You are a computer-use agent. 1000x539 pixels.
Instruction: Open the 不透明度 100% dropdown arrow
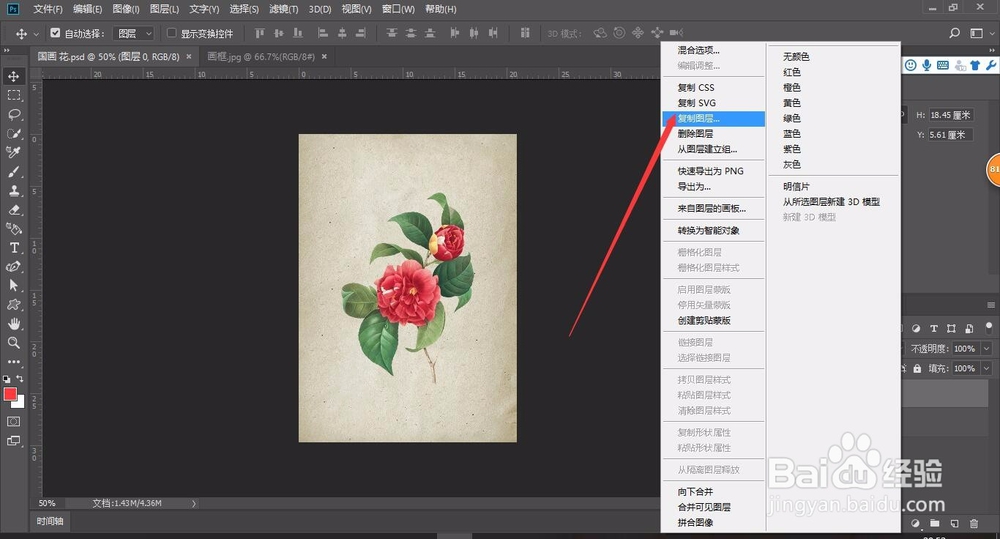point(986,349)
